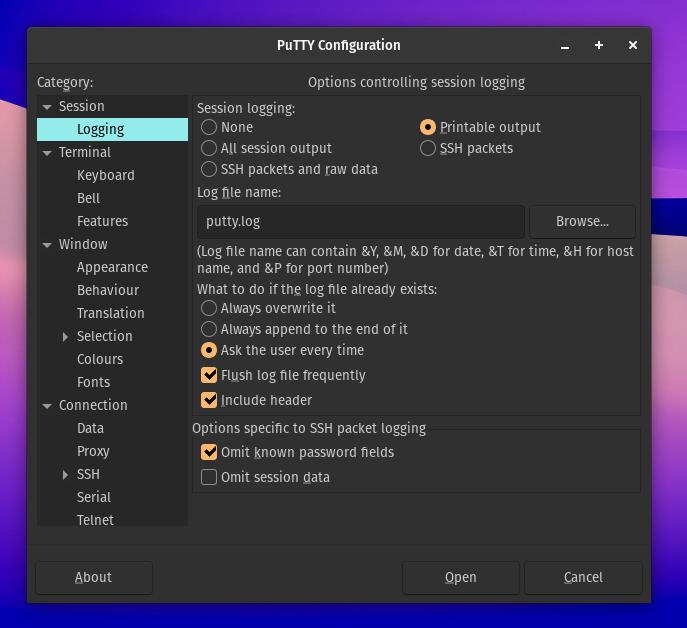Viewport: 687px width, 628px height.
Task: Collapse the Session tree arrow
Action: (x=47, y=106)
